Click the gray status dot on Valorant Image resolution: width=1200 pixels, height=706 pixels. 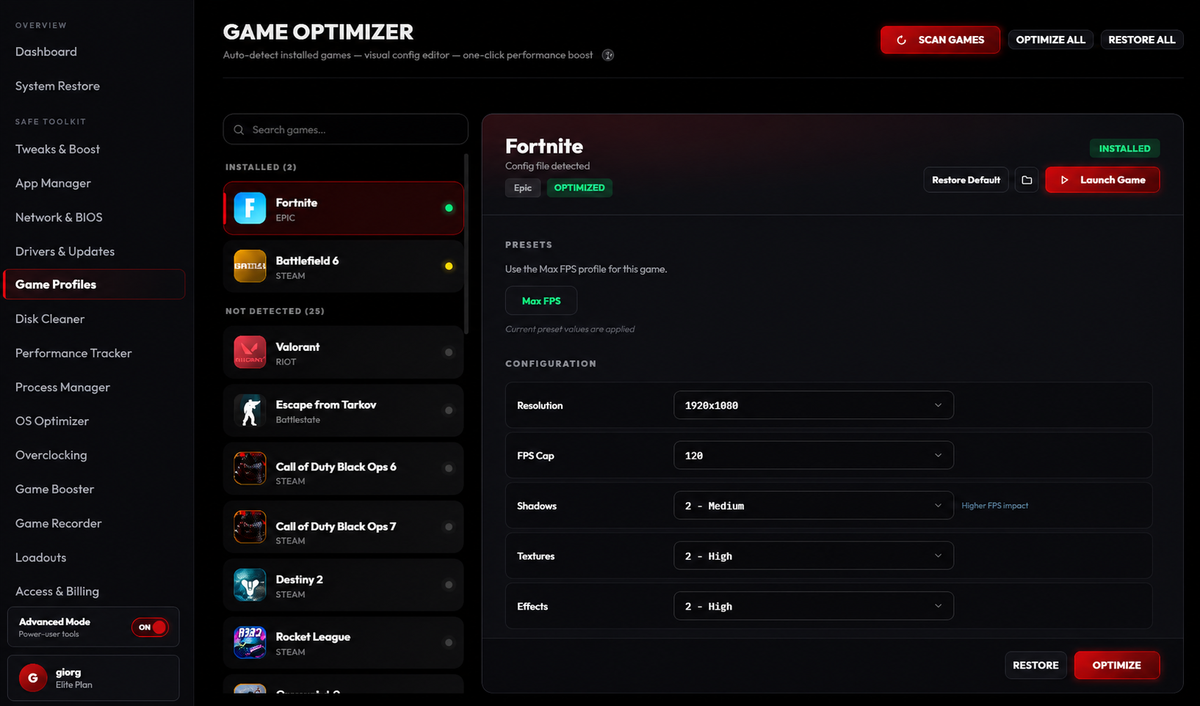(x=448, y=352)
